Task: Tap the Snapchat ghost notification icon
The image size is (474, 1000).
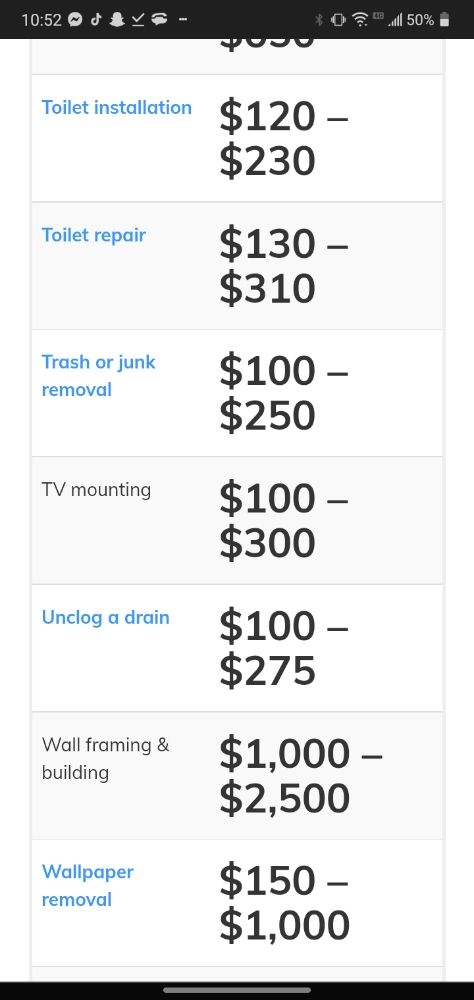Action: pyautogui.click(x=116, y=20)
